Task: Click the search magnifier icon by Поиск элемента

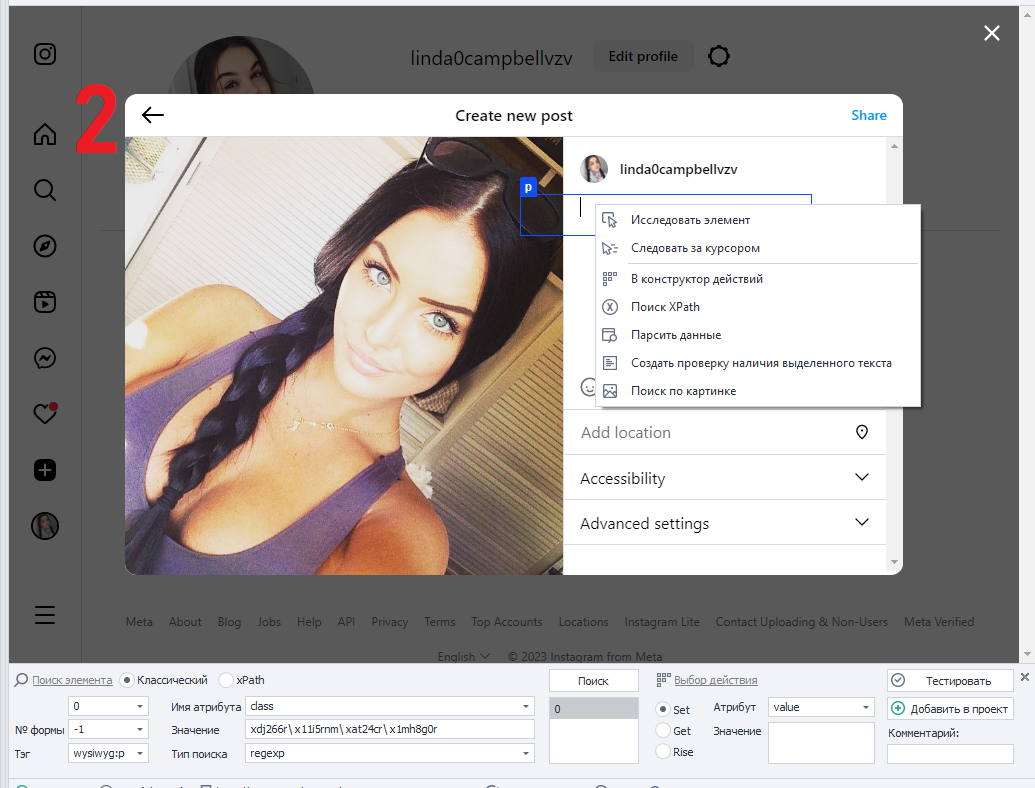Action: (x=21, y=680)
